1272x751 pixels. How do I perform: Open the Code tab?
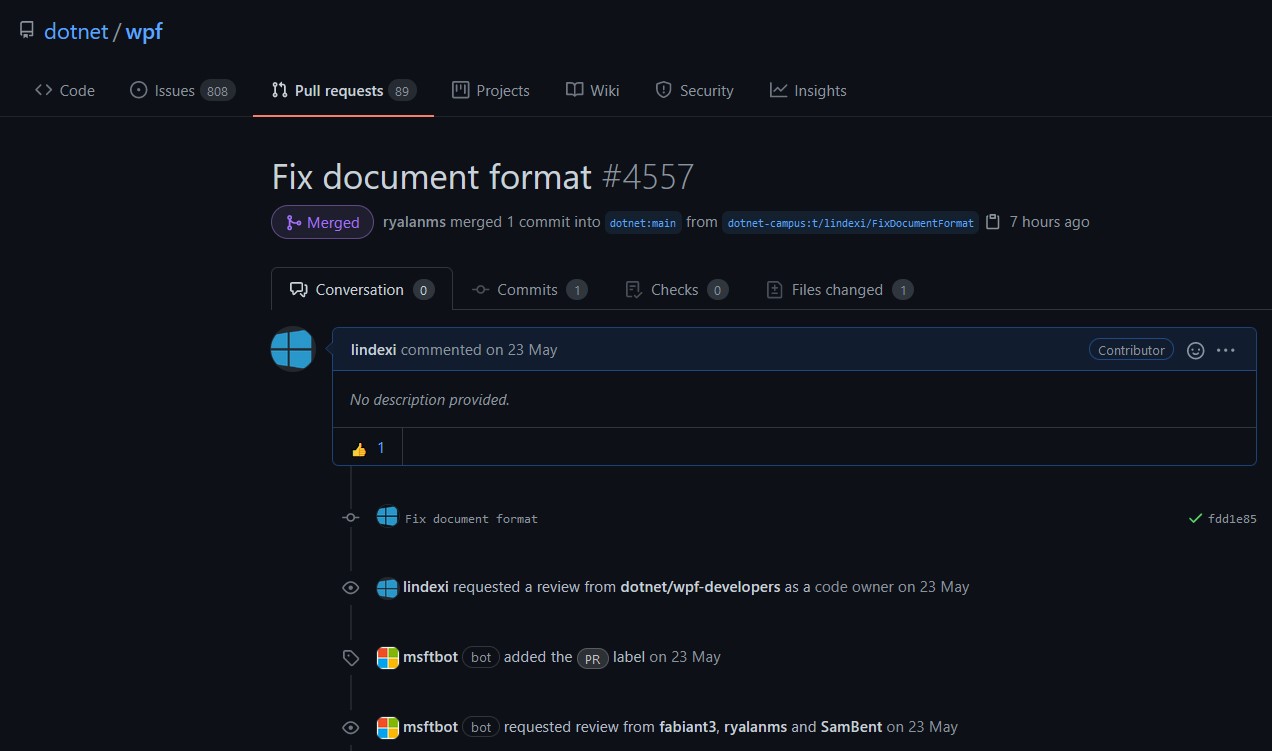point(65,91)
